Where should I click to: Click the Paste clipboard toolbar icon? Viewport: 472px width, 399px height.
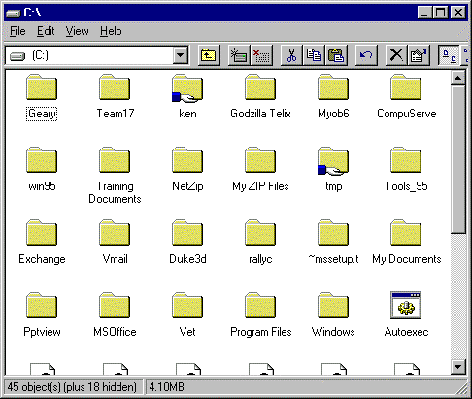[336, 55]
